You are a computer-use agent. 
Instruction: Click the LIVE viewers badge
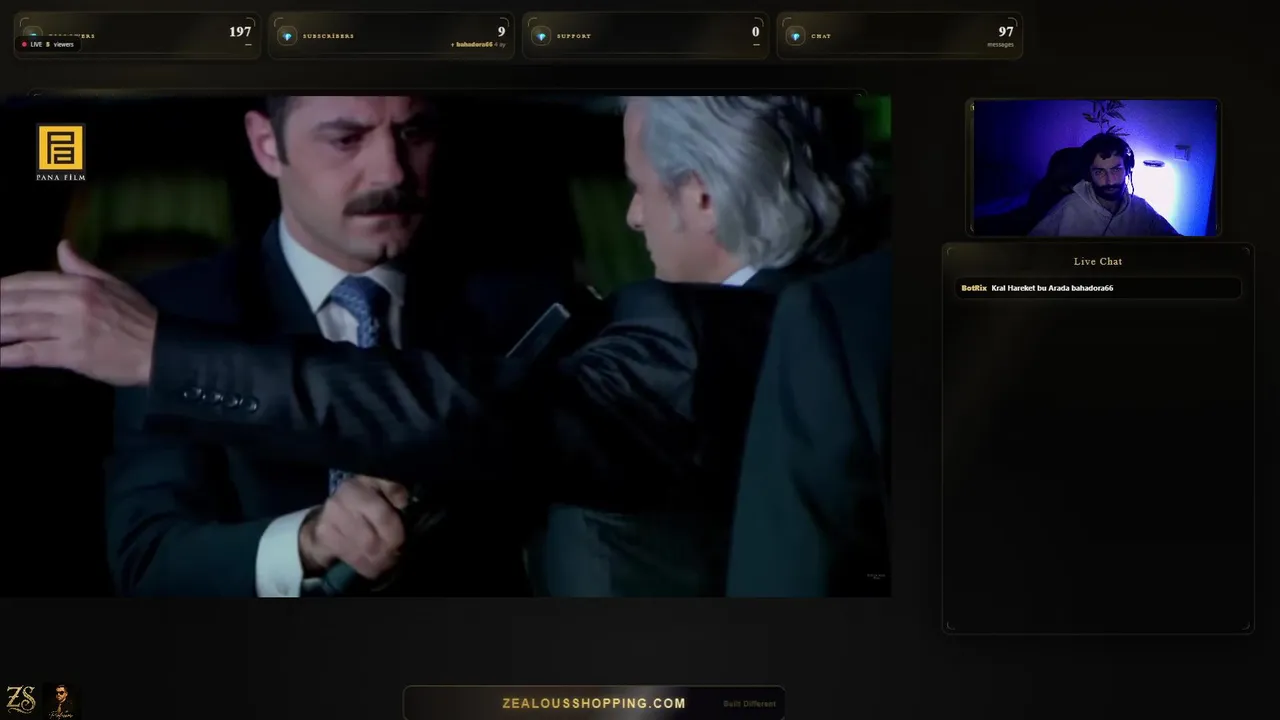(48, 44)
